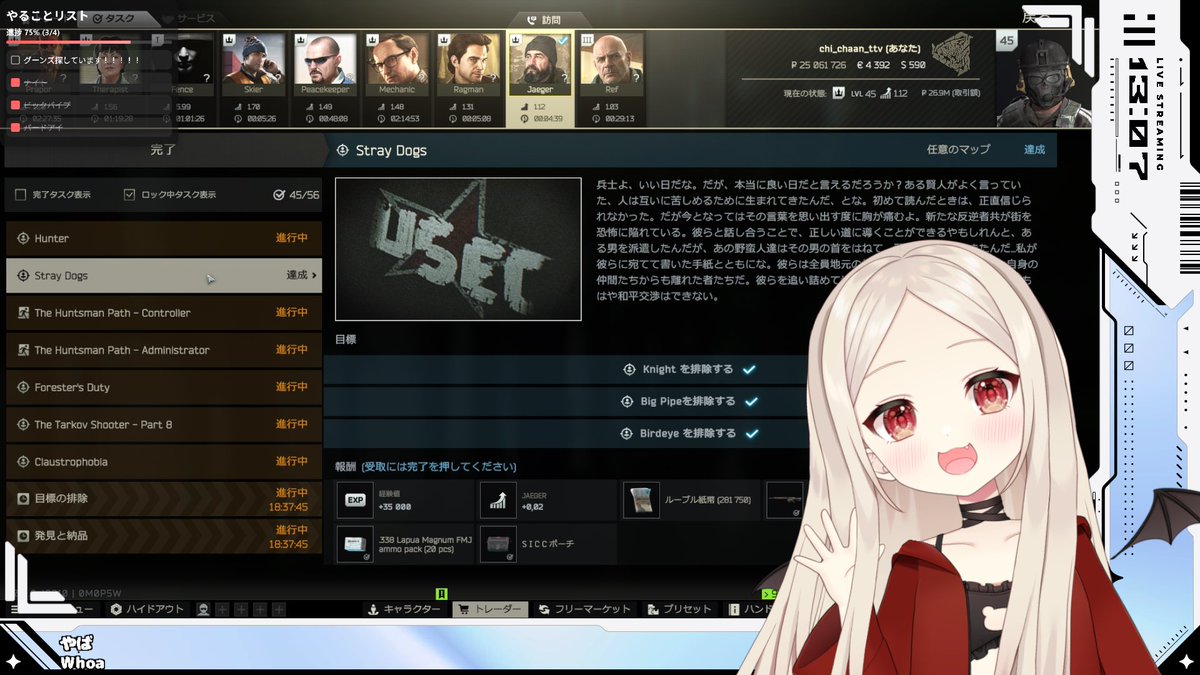Uncheck the バードアイ todo checkbox
This screenshot has width=1200, height=675.
(15, 127)
